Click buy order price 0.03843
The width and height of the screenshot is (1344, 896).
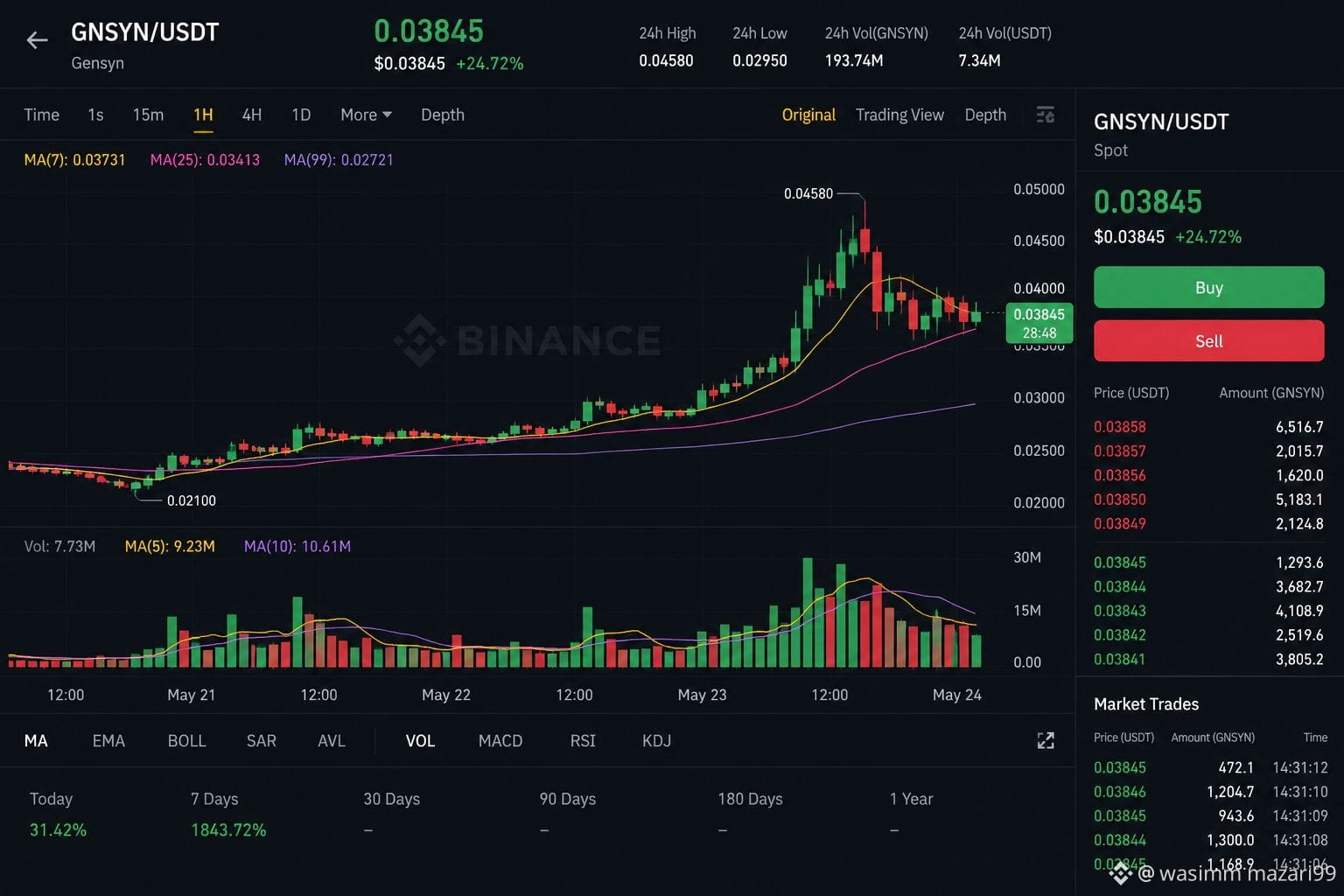click(1119, 611)
